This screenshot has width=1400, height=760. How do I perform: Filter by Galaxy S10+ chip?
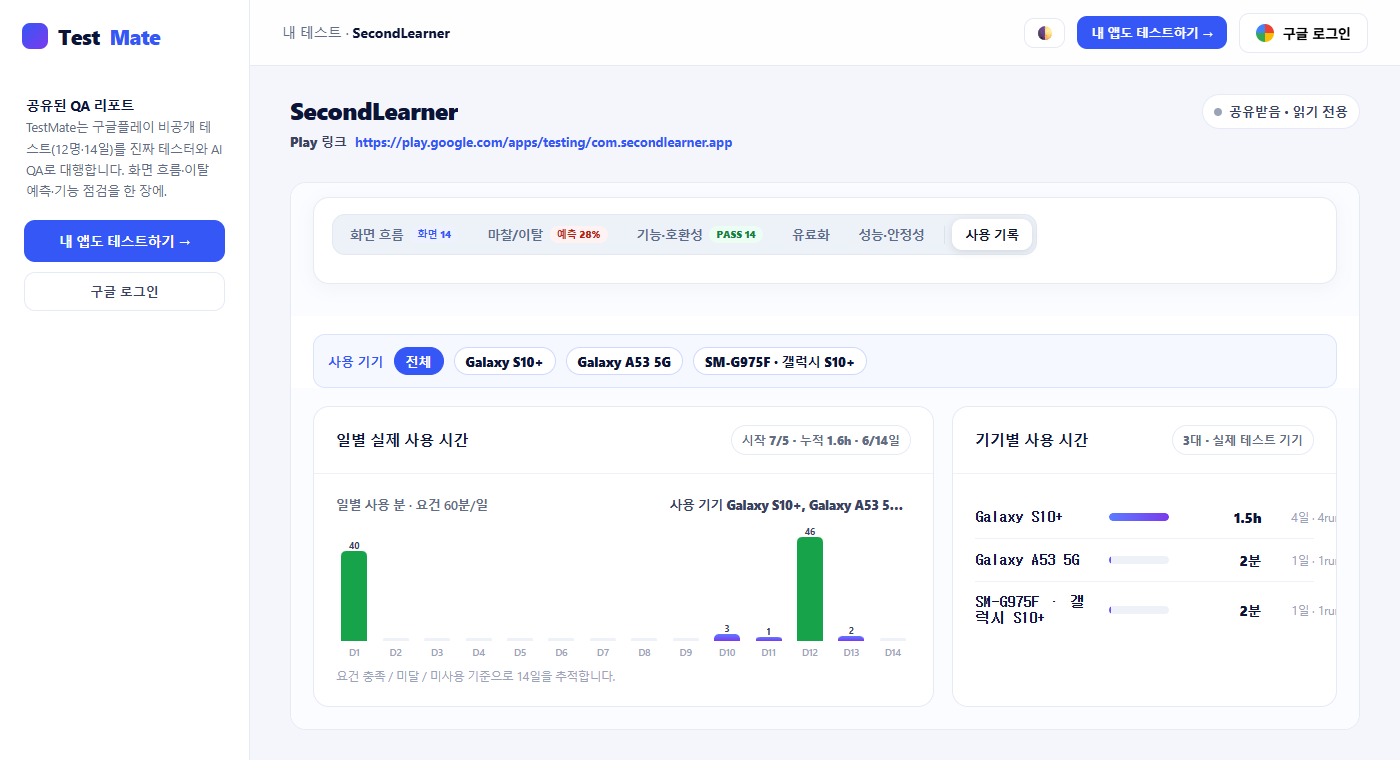(x=504, y=362)
